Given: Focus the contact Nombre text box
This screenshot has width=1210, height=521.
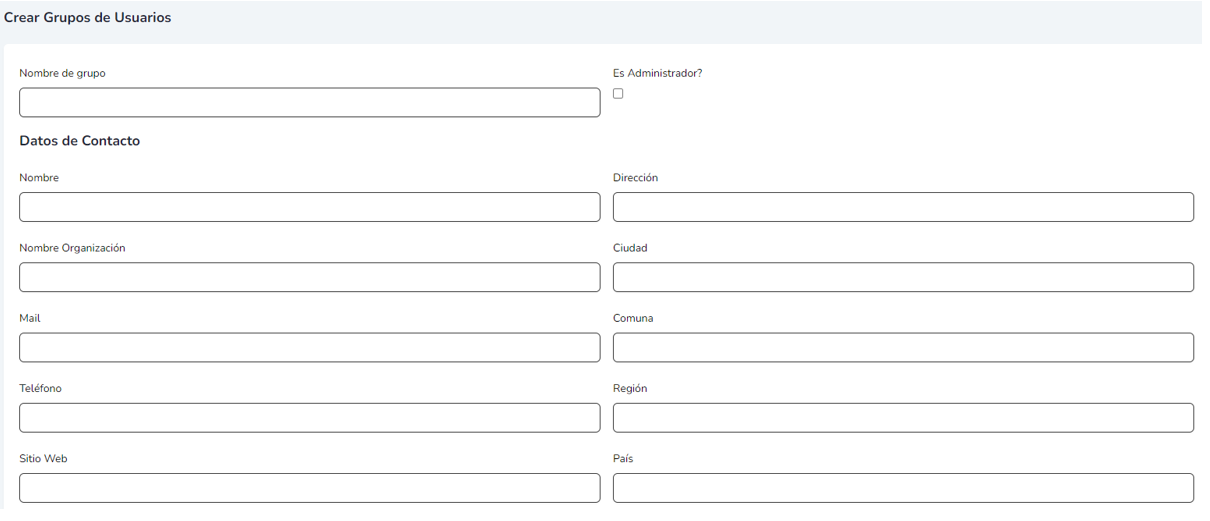Looking at the screenshot, I should [x=310, y=207].
